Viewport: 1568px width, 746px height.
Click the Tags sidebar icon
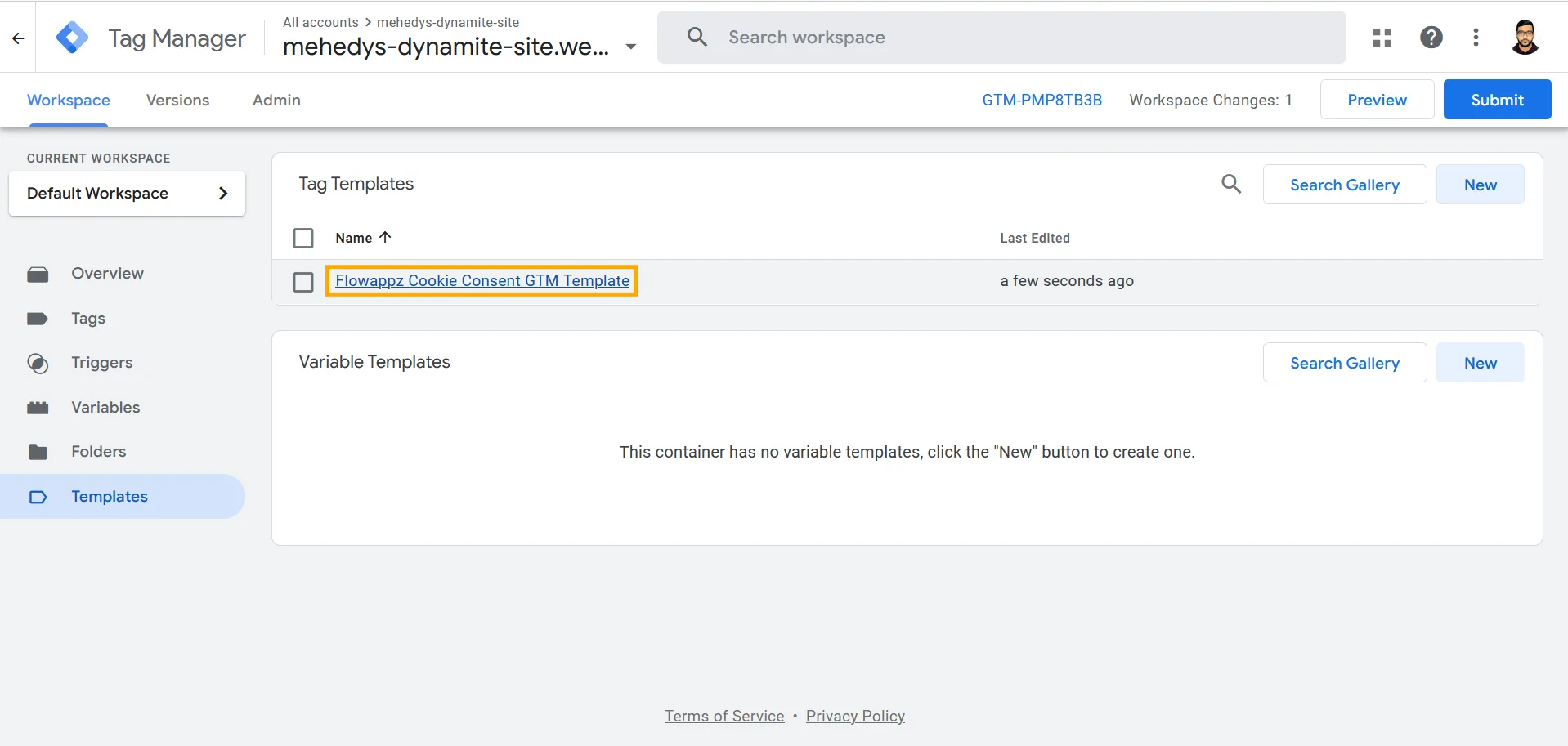[x=38, y=319]
